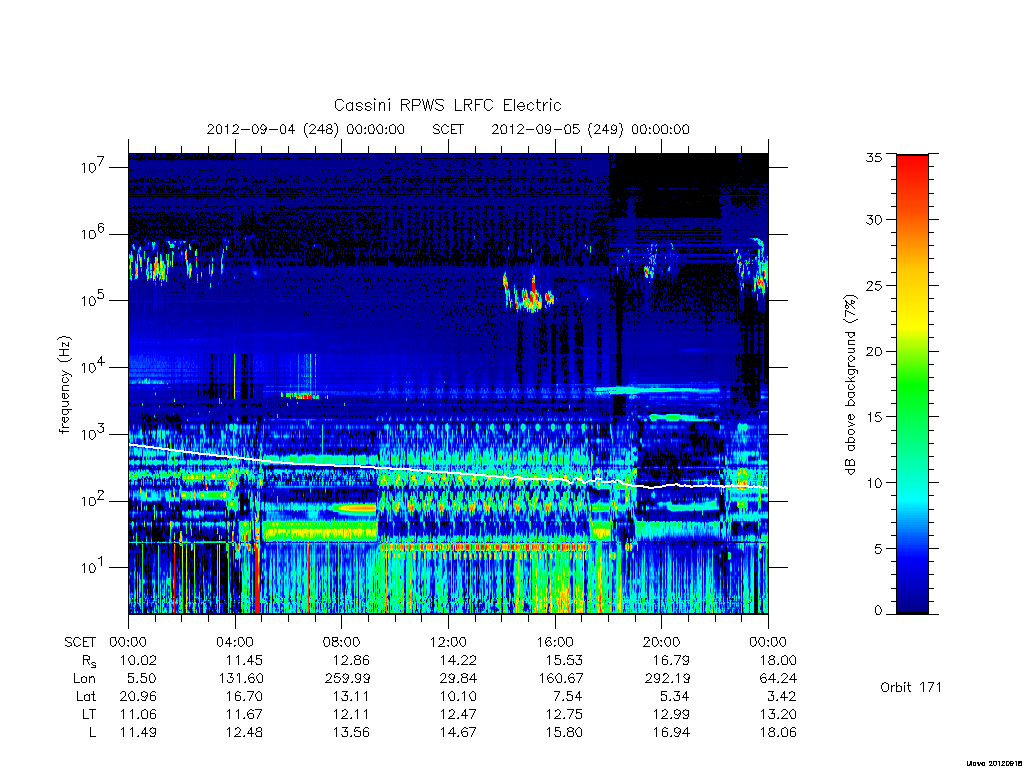The width and height of the screenshot is (1024, 768).
Task: Click the frequency tick label 10^5
Action: pos(93,300)
